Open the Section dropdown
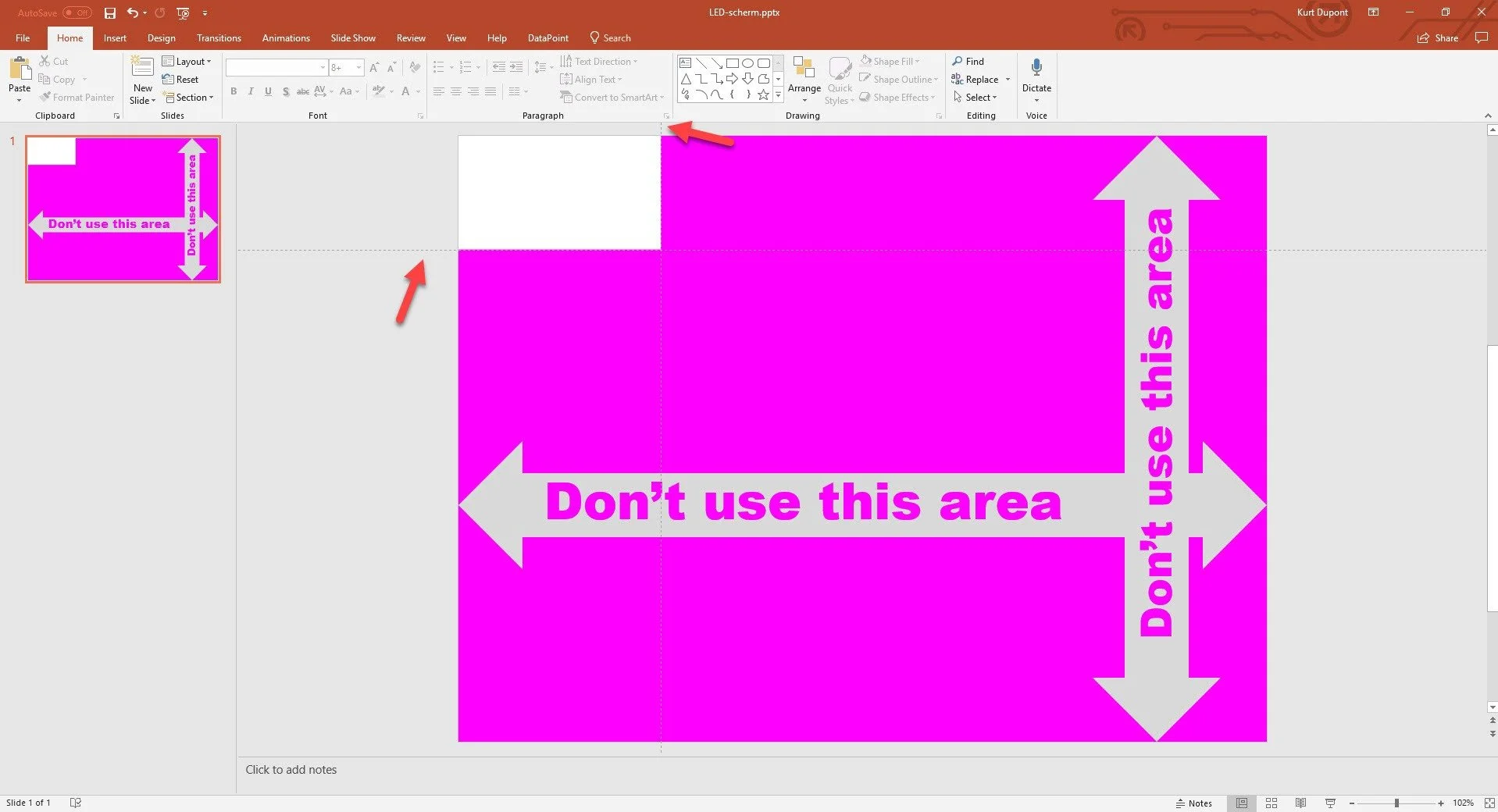 [x=187, y=98]
